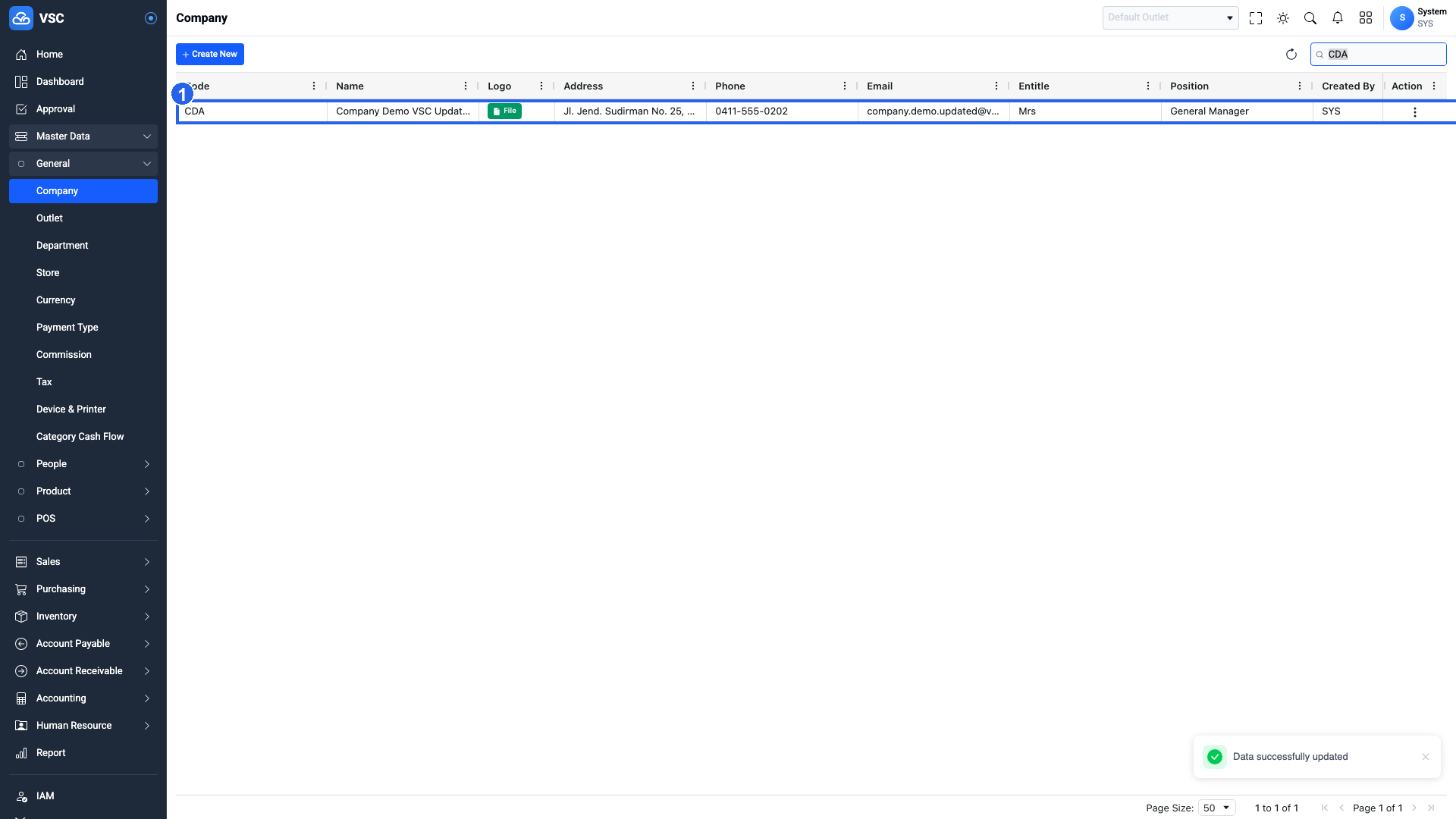Open the green File logo badge
The image size is (1456, 819).
click(504, 111)
